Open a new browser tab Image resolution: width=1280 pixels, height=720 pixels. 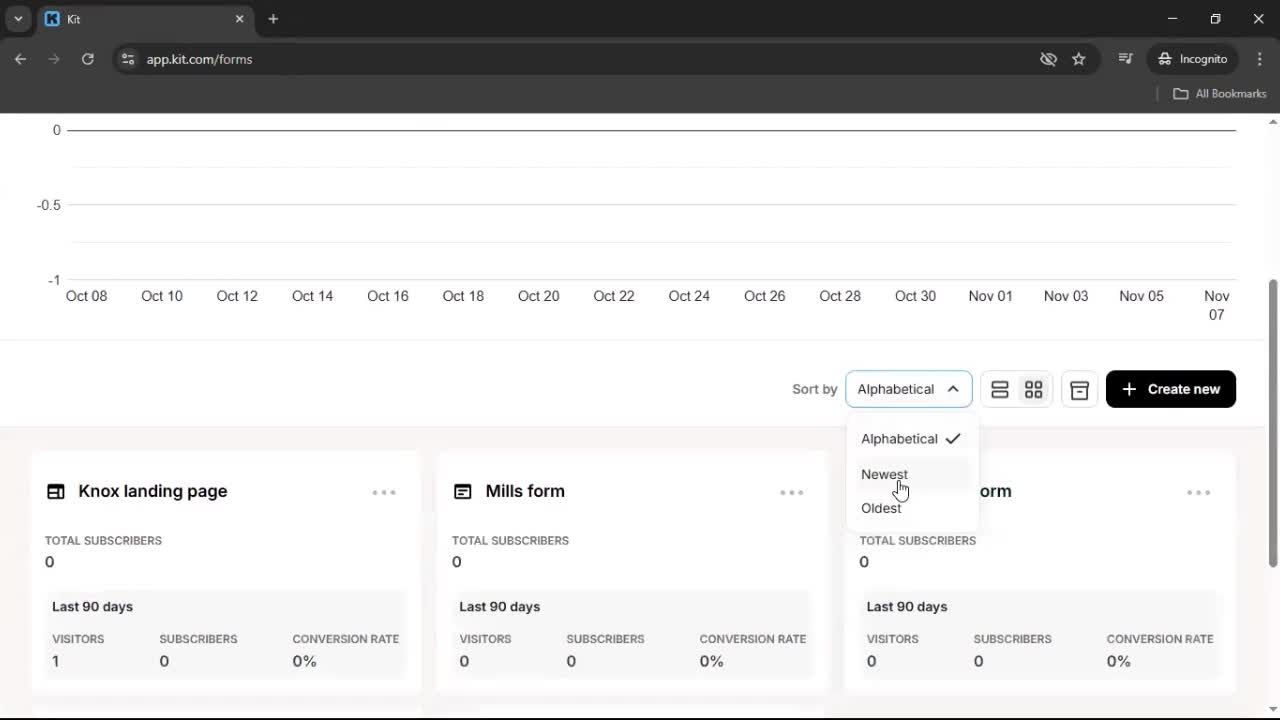(273, 19)
